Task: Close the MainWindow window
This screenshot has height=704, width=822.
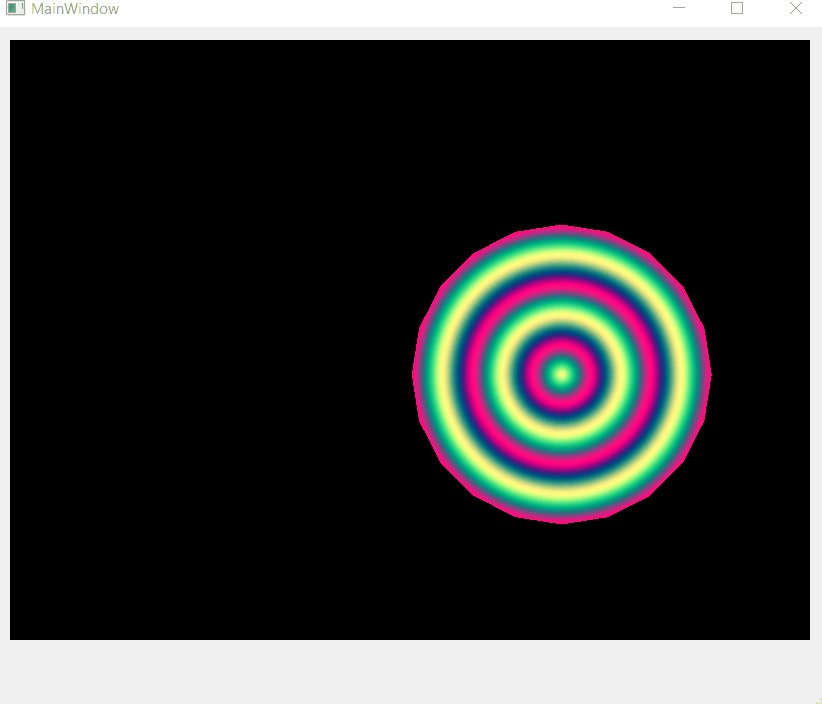Action: (795, 8)
